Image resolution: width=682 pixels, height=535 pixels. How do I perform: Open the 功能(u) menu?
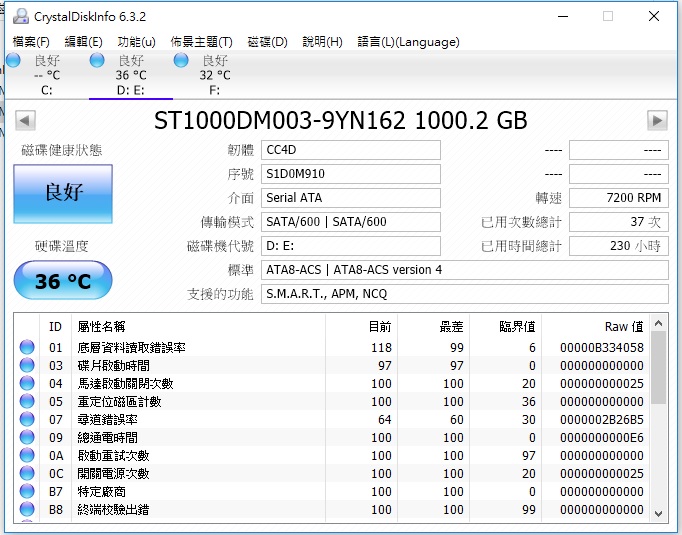click(137, 42)
